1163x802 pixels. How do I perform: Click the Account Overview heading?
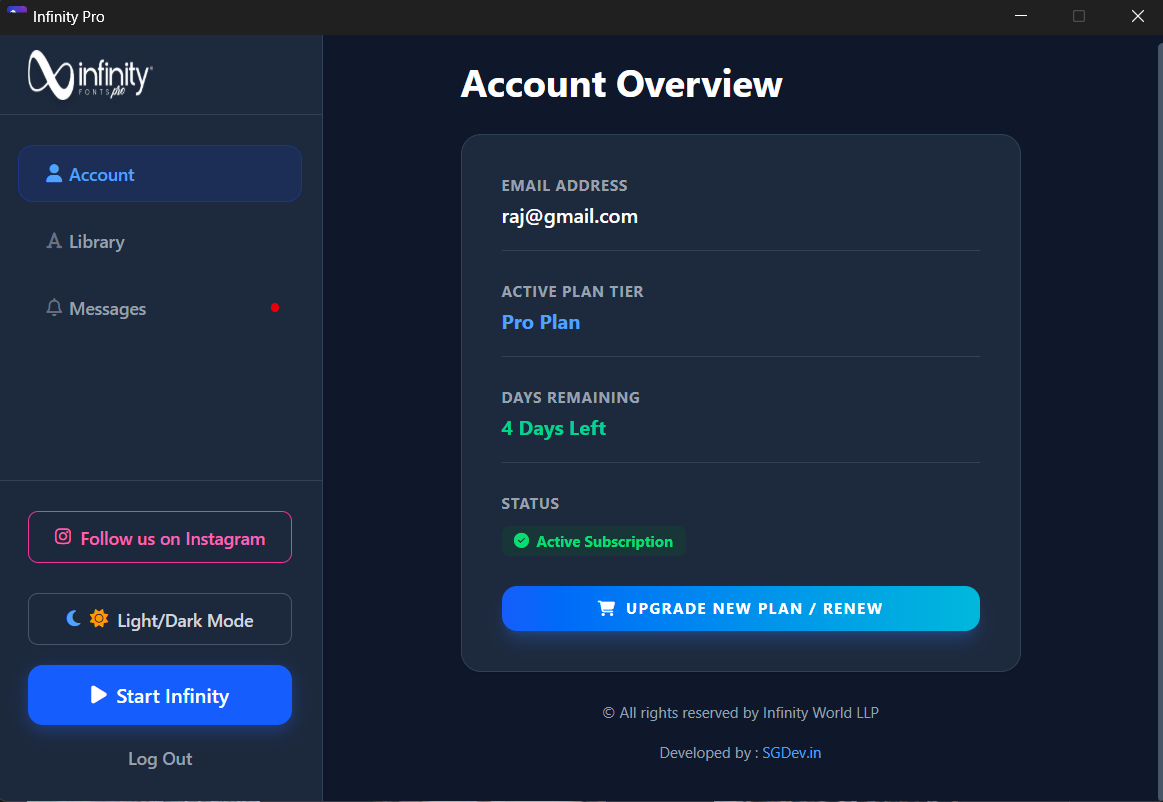click(622, 84)
